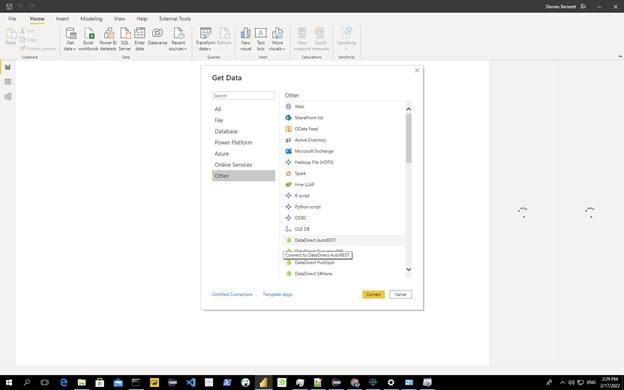Open the Certified Connectors link

coord(232,294)
